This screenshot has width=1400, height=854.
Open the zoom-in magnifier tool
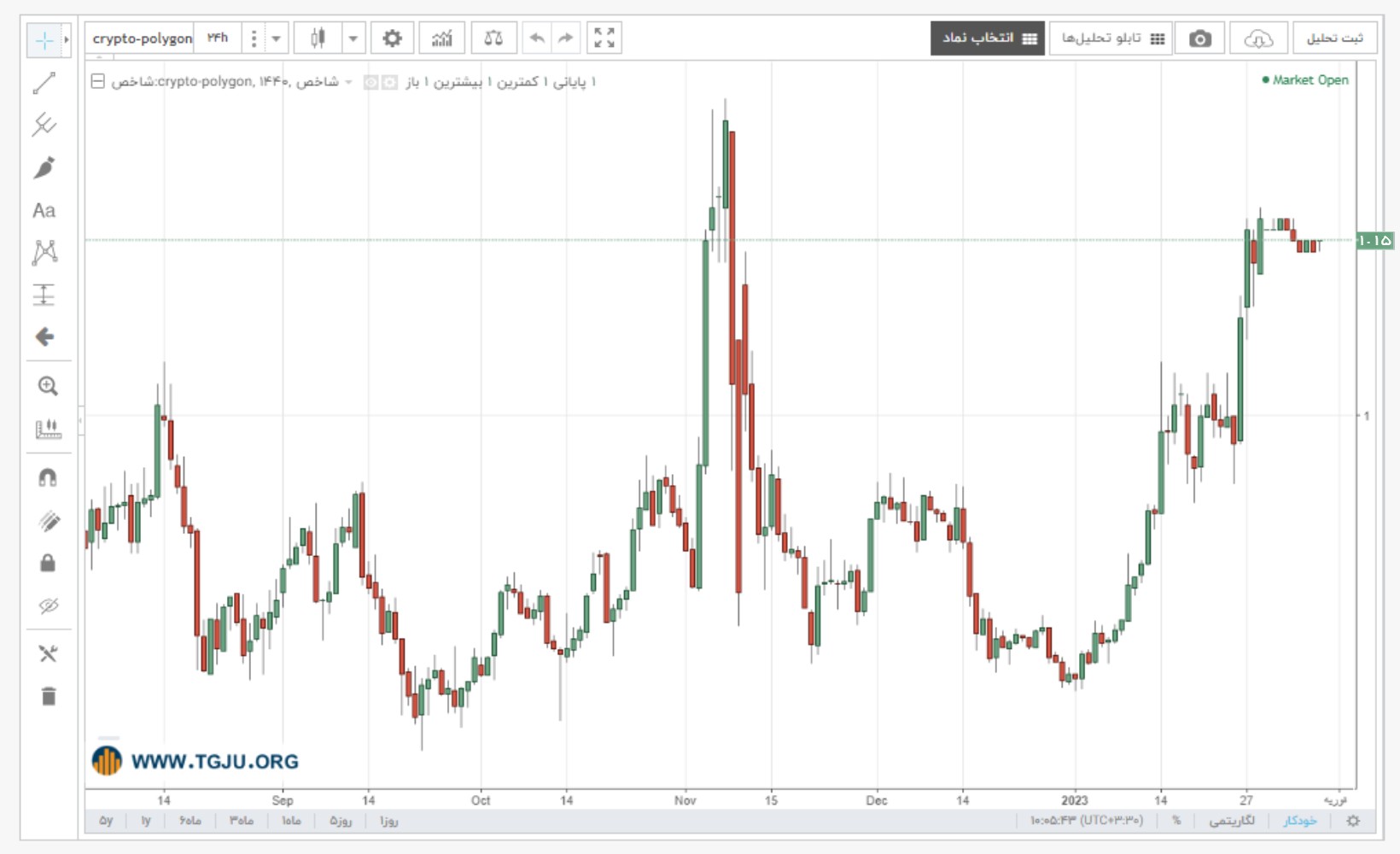point(48,386)
